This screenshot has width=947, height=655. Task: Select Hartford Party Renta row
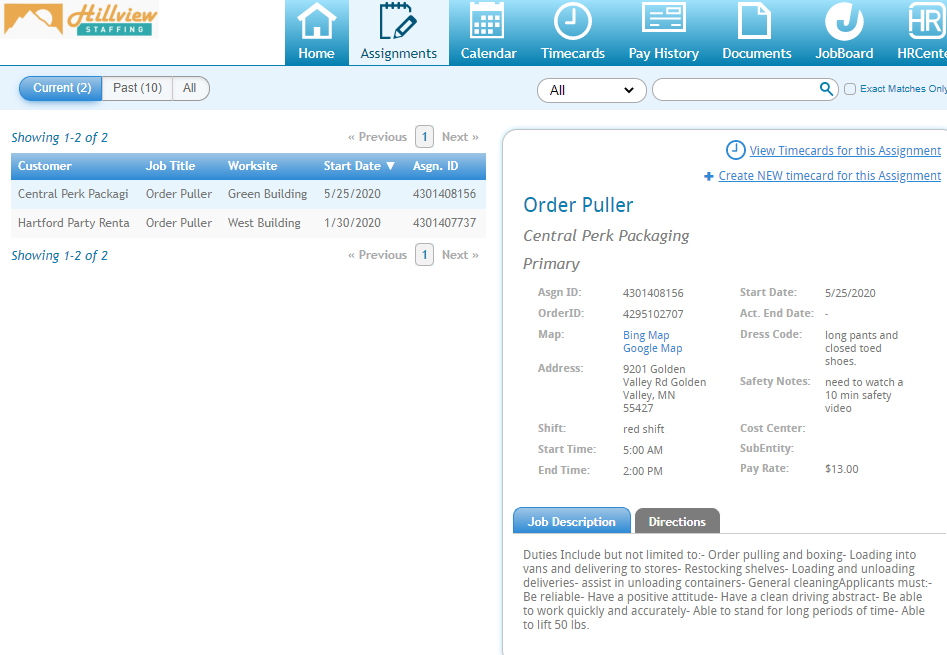coord(248,223)
